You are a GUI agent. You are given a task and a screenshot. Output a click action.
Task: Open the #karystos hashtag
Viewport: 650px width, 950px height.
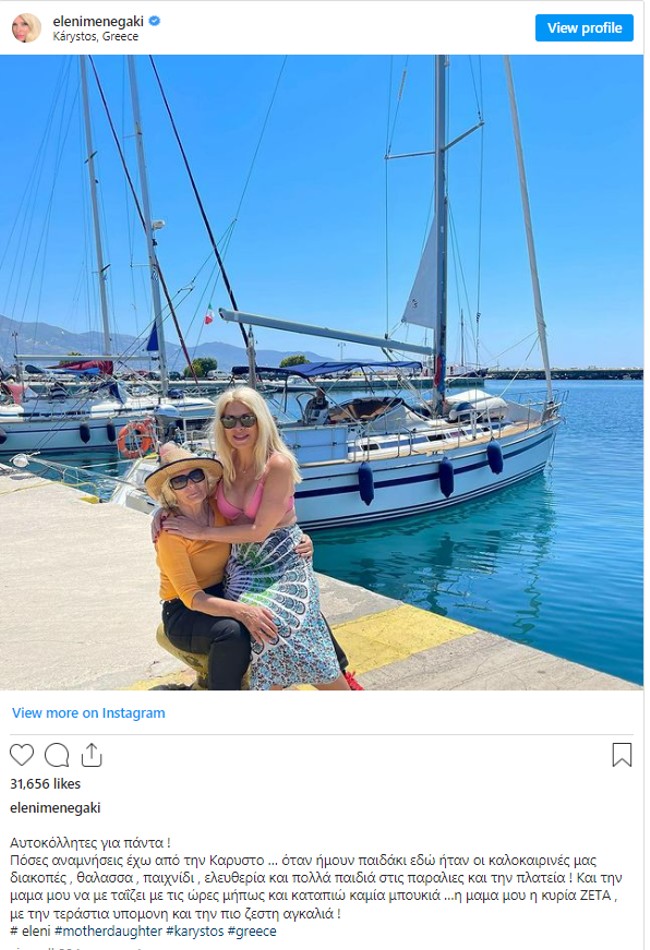(x=195, y=931)
